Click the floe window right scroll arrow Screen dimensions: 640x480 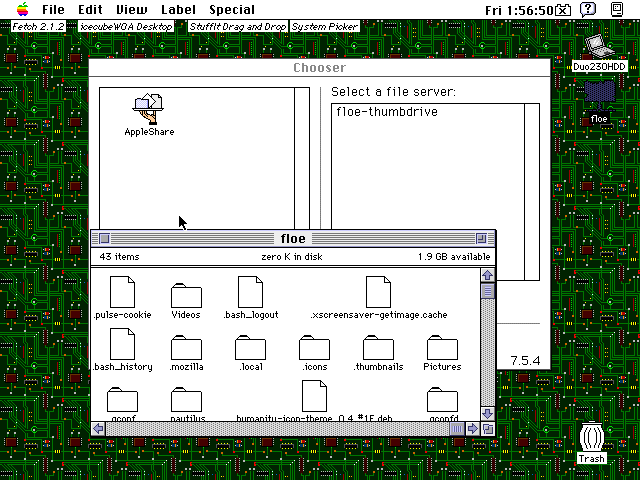[x=473, y=429]
